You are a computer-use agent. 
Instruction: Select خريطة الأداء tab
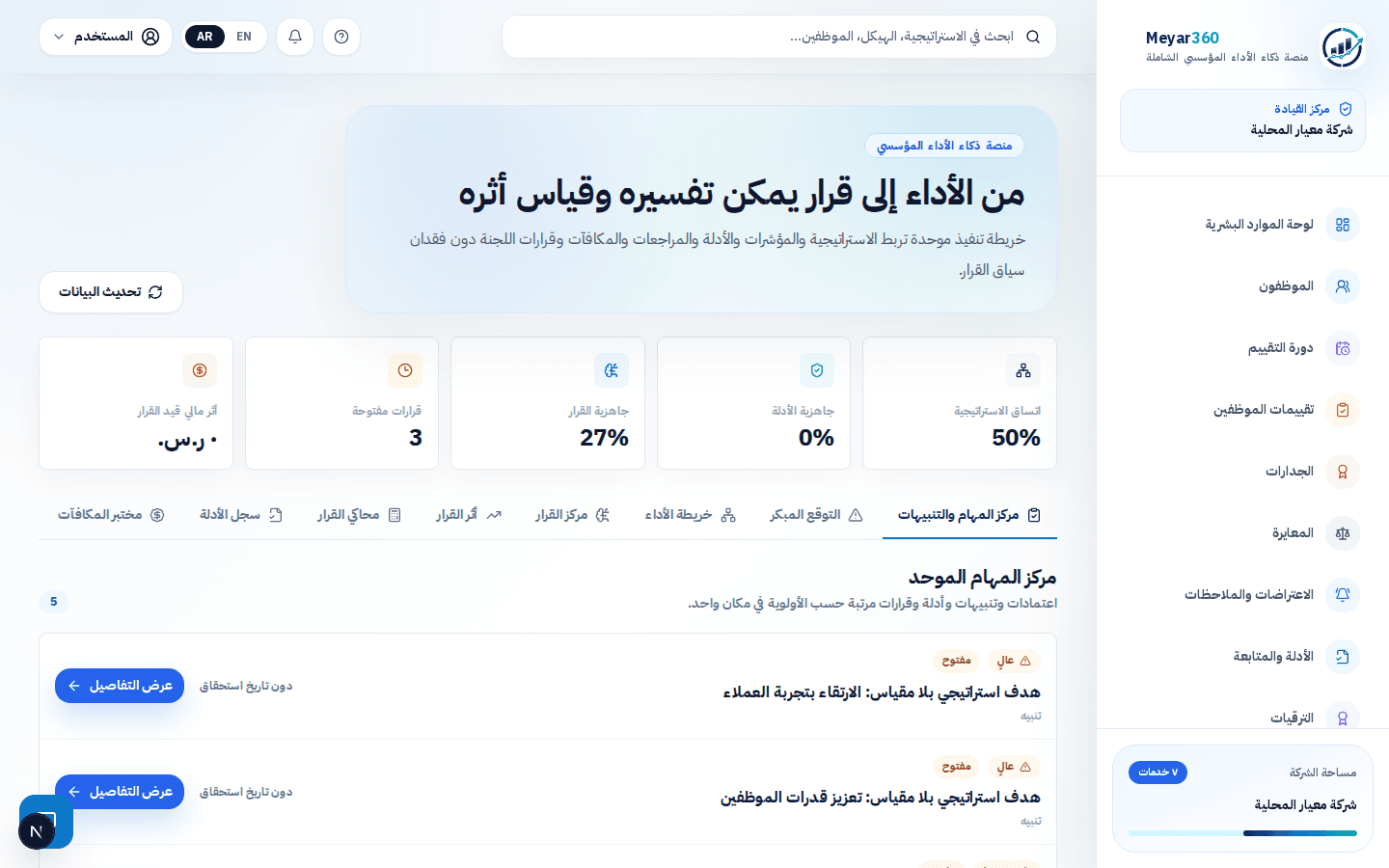(691, 515)
